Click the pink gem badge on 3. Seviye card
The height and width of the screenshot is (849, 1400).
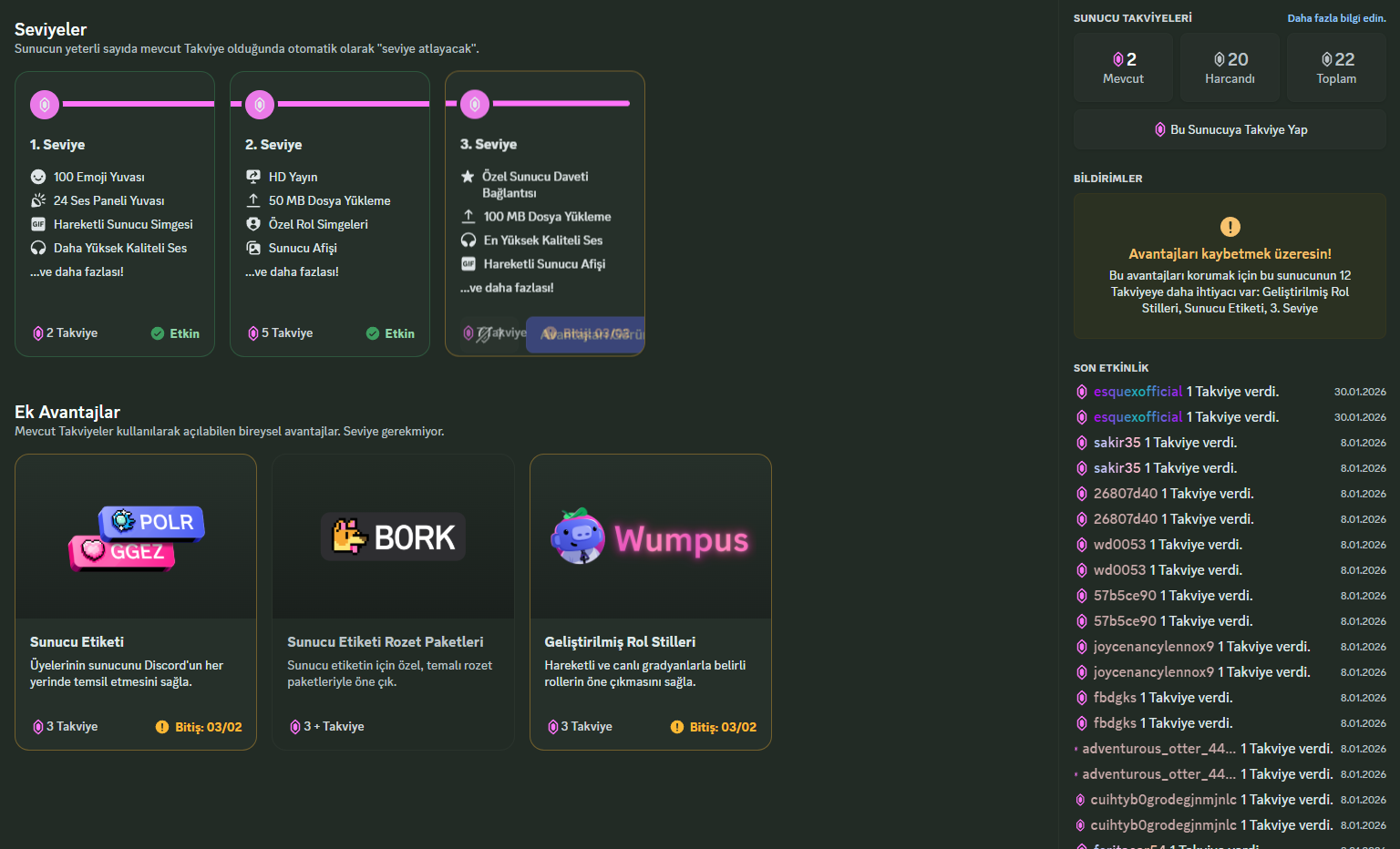point(475,105)
